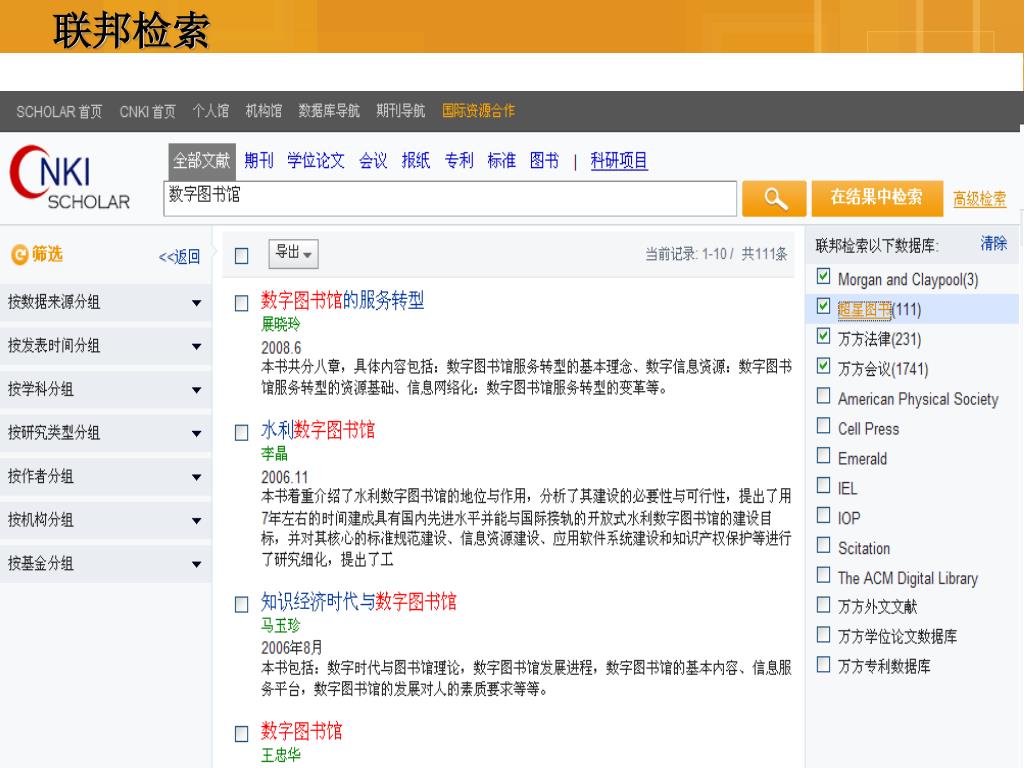This screenshot has width=1024, height=768.
Task: Switch to the 报纸 tab
Action: tap(415, 161)
